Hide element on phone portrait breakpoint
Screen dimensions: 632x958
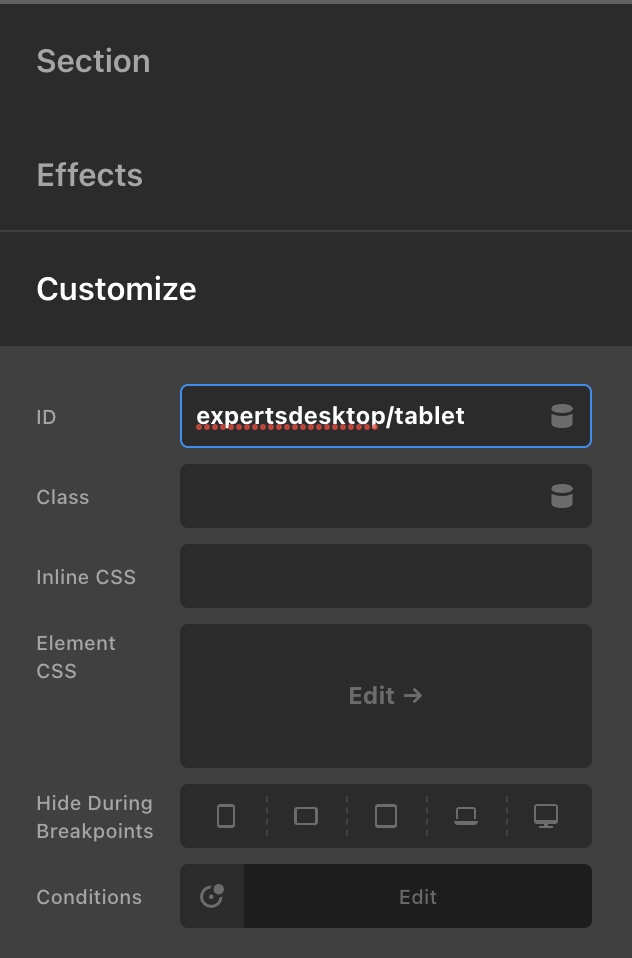point(226,816)
